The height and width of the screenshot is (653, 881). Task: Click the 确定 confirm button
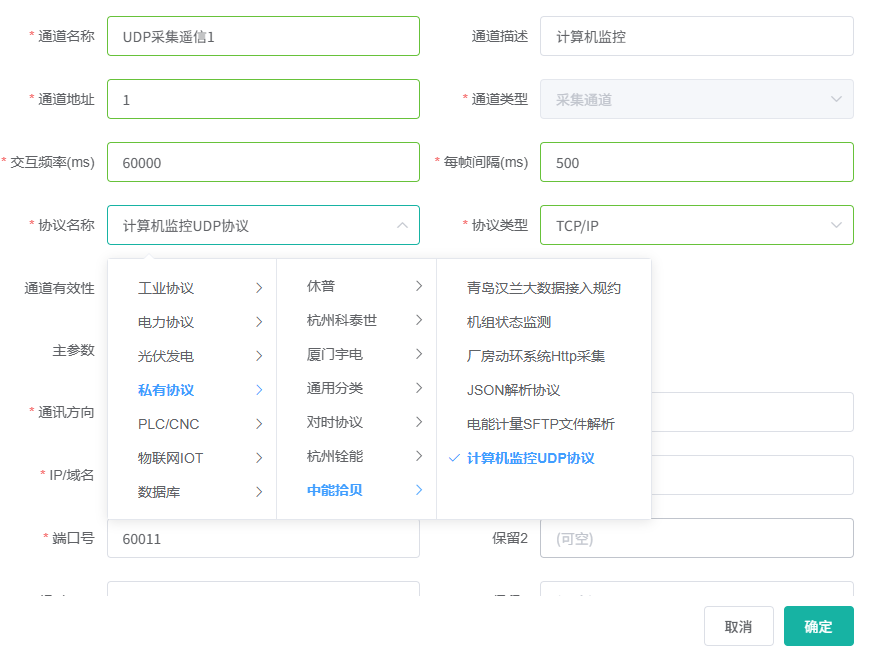point(818,626)
